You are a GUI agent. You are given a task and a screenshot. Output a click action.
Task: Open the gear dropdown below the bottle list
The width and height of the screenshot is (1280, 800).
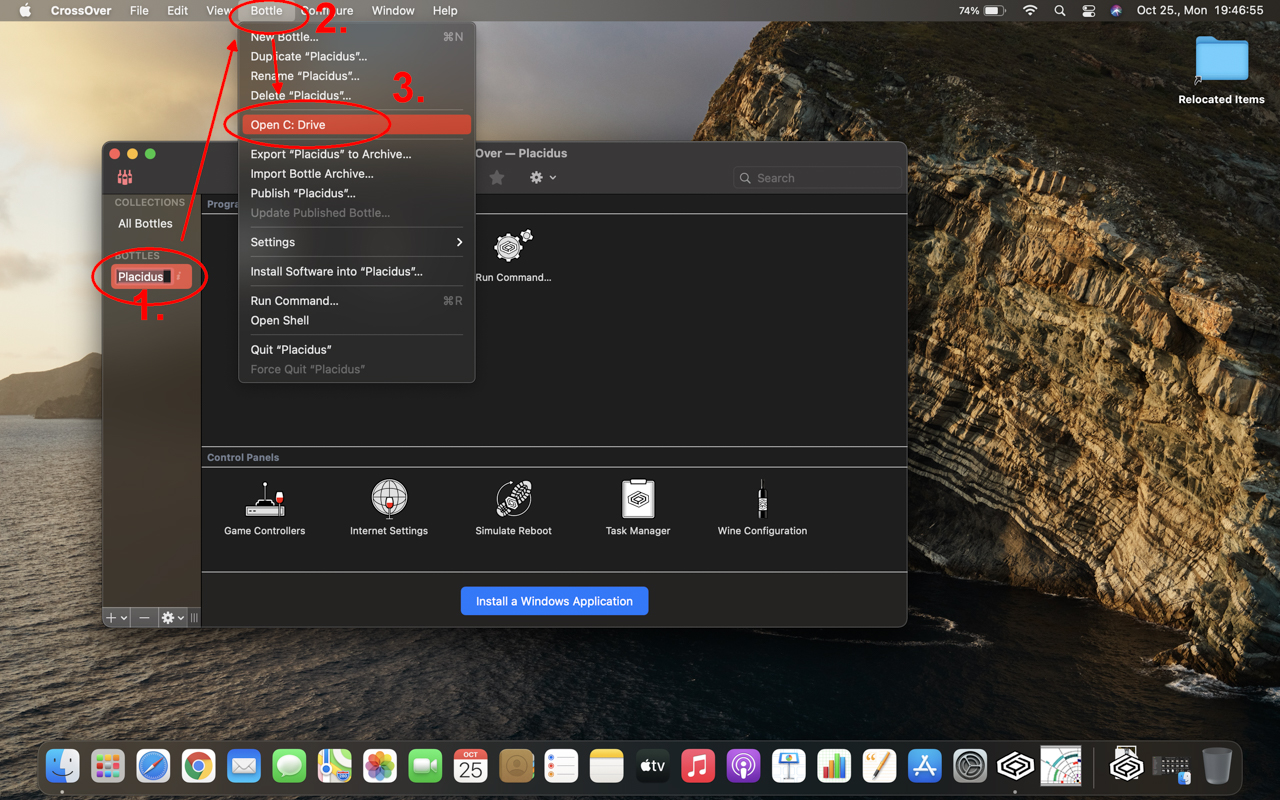pyautogui.click(x=172, y=618)
